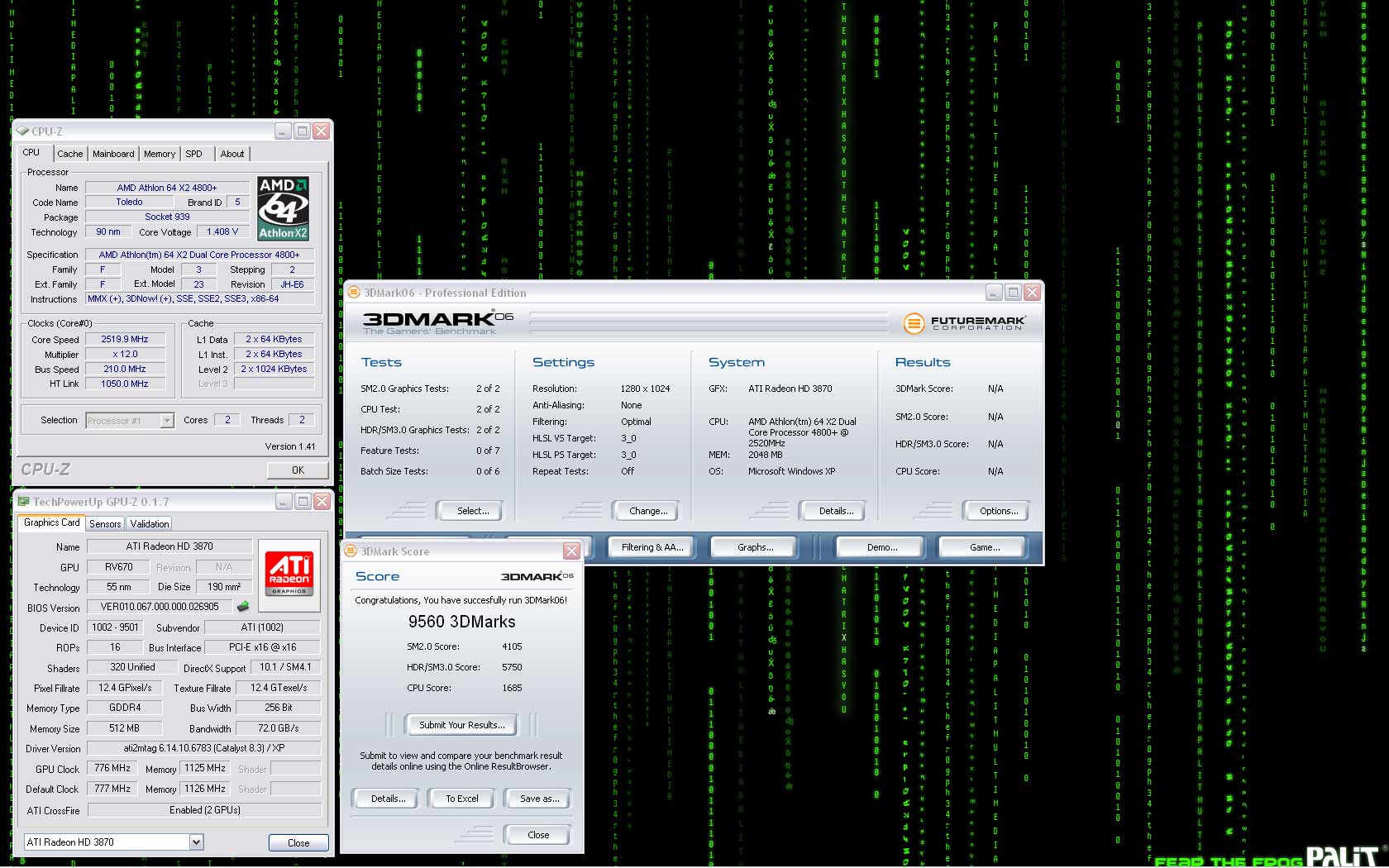The height and width of the screenshot is (868, 1389).
Task: Click Save as... in Score dialog
Action: 539,799
